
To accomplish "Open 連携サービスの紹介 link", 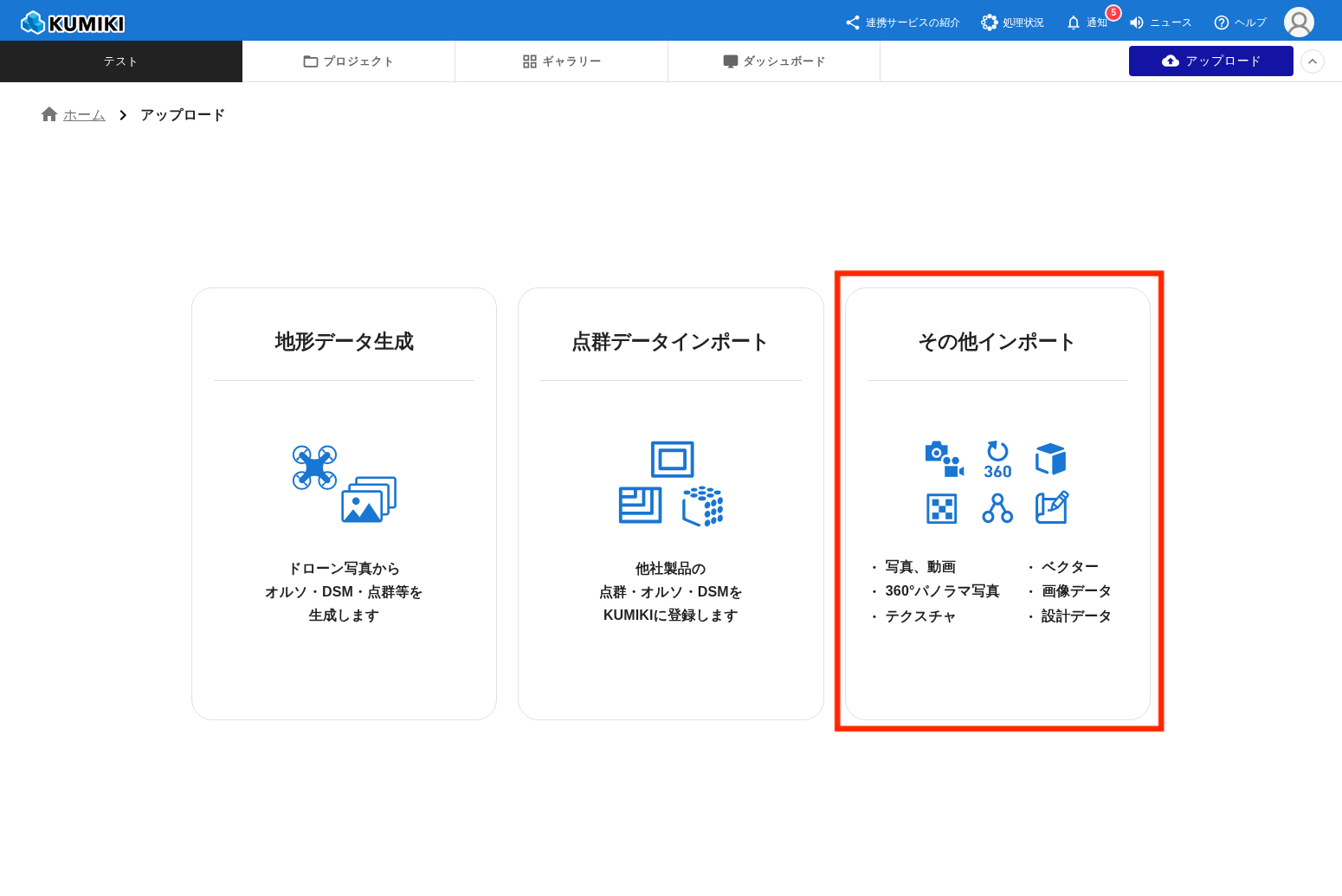I will point(903,23).
